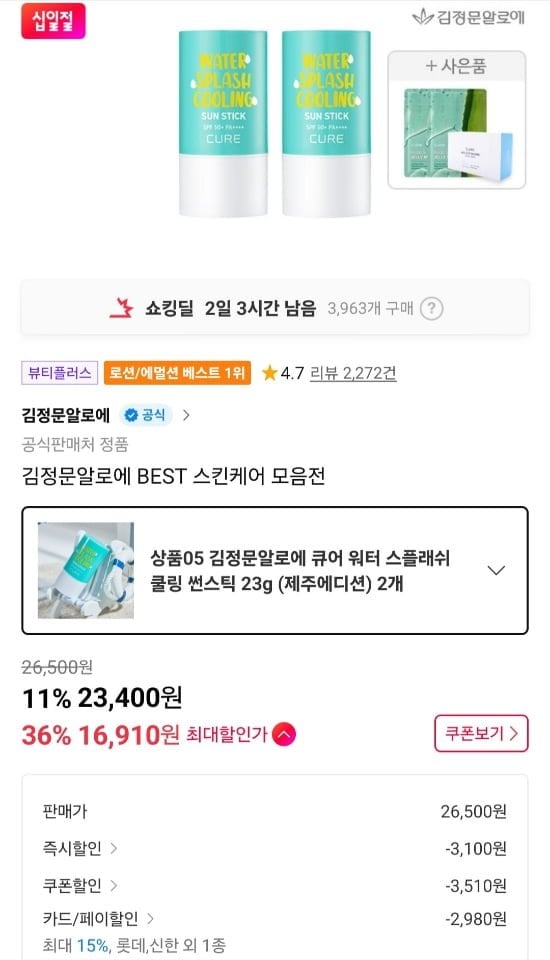Tap the yellow star rating icon
Viewport: 550px width, 960px height.
tap(269, 373)
